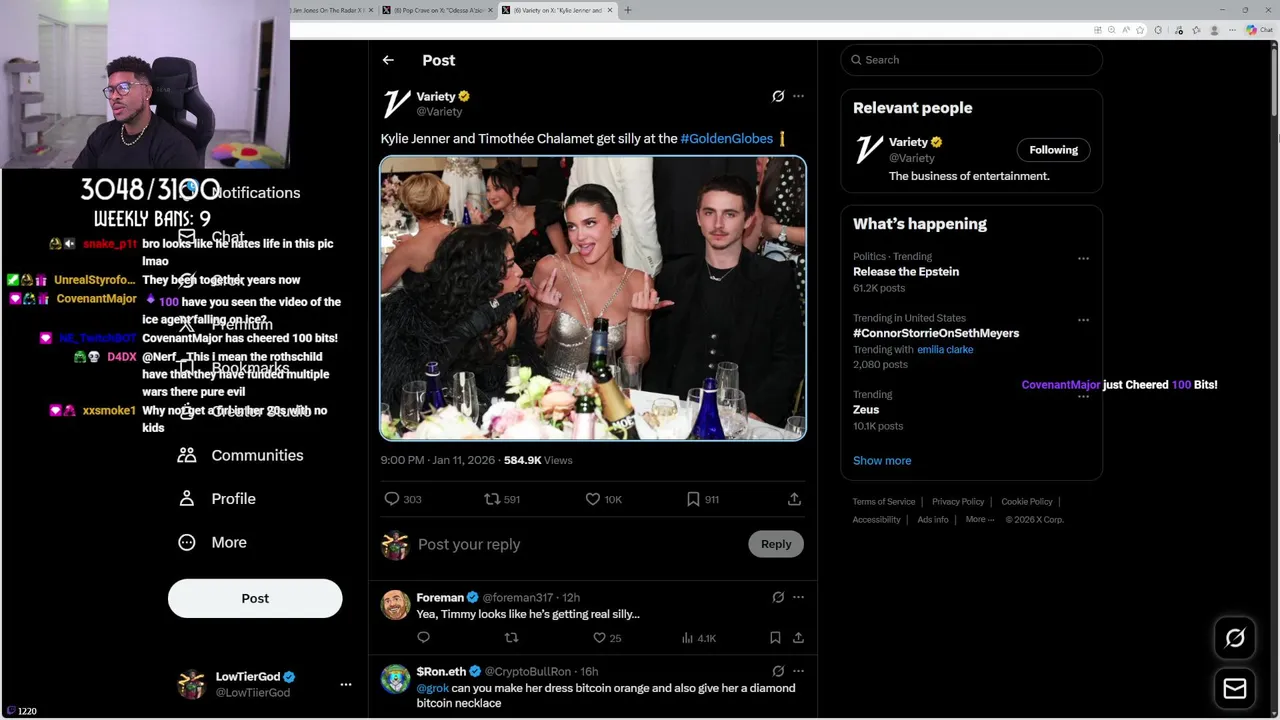This screenshot has width=1280, height=720.
Task: Open the browser Copilot Chat button
Action: click(1259, 30)
